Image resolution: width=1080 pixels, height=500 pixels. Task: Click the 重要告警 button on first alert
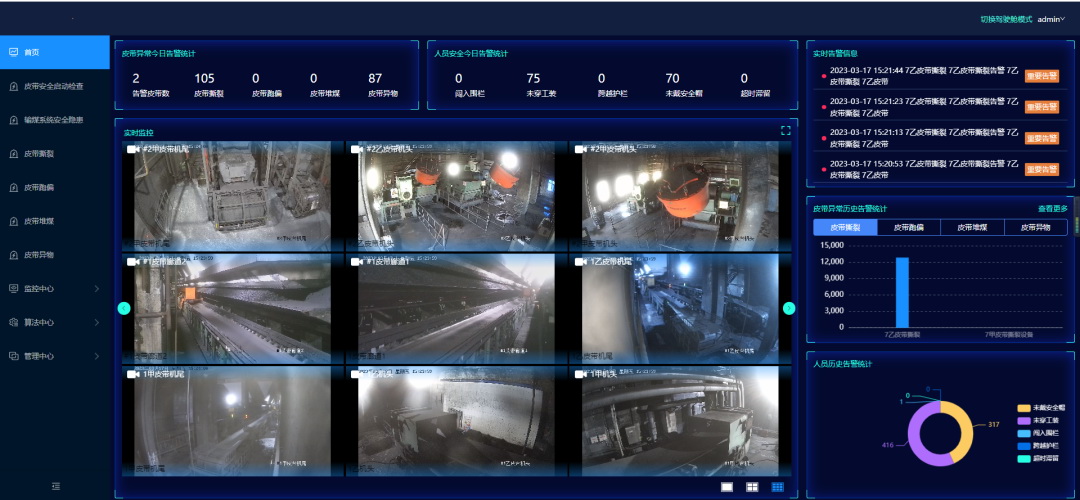(x=1041, y=76)
